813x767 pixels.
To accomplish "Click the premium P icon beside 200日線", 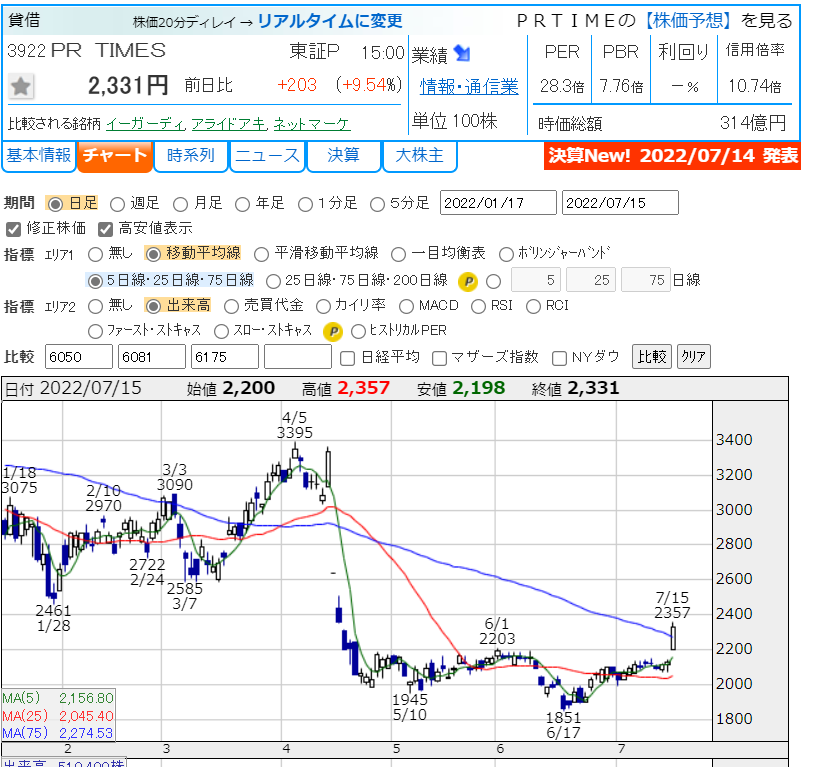I will pos(468,282).
